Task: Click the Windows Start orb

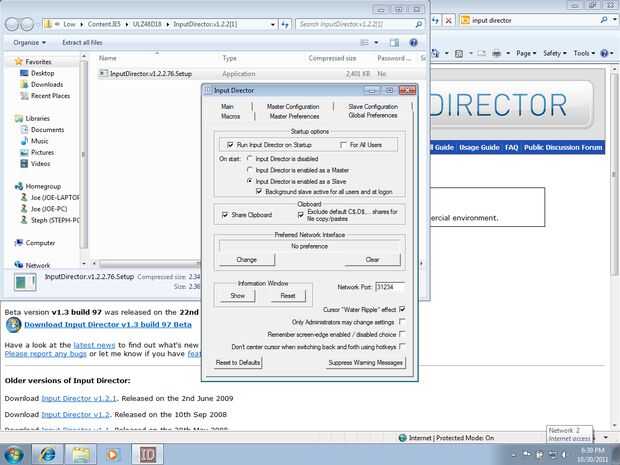Action: coord(14,454)
